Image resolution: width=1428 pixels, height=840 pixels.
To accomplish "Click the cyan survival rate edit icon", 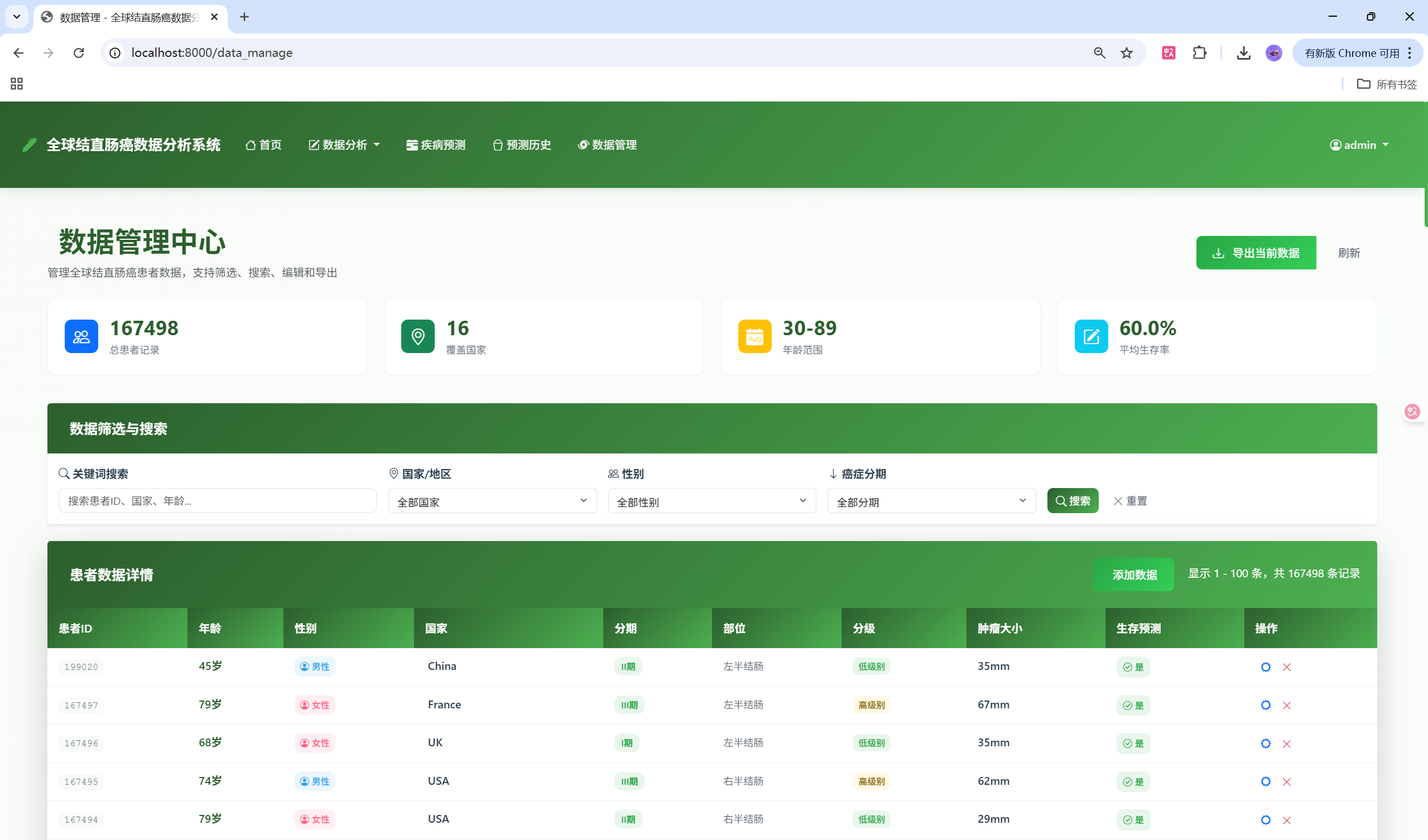I will tap(1091, 336).
